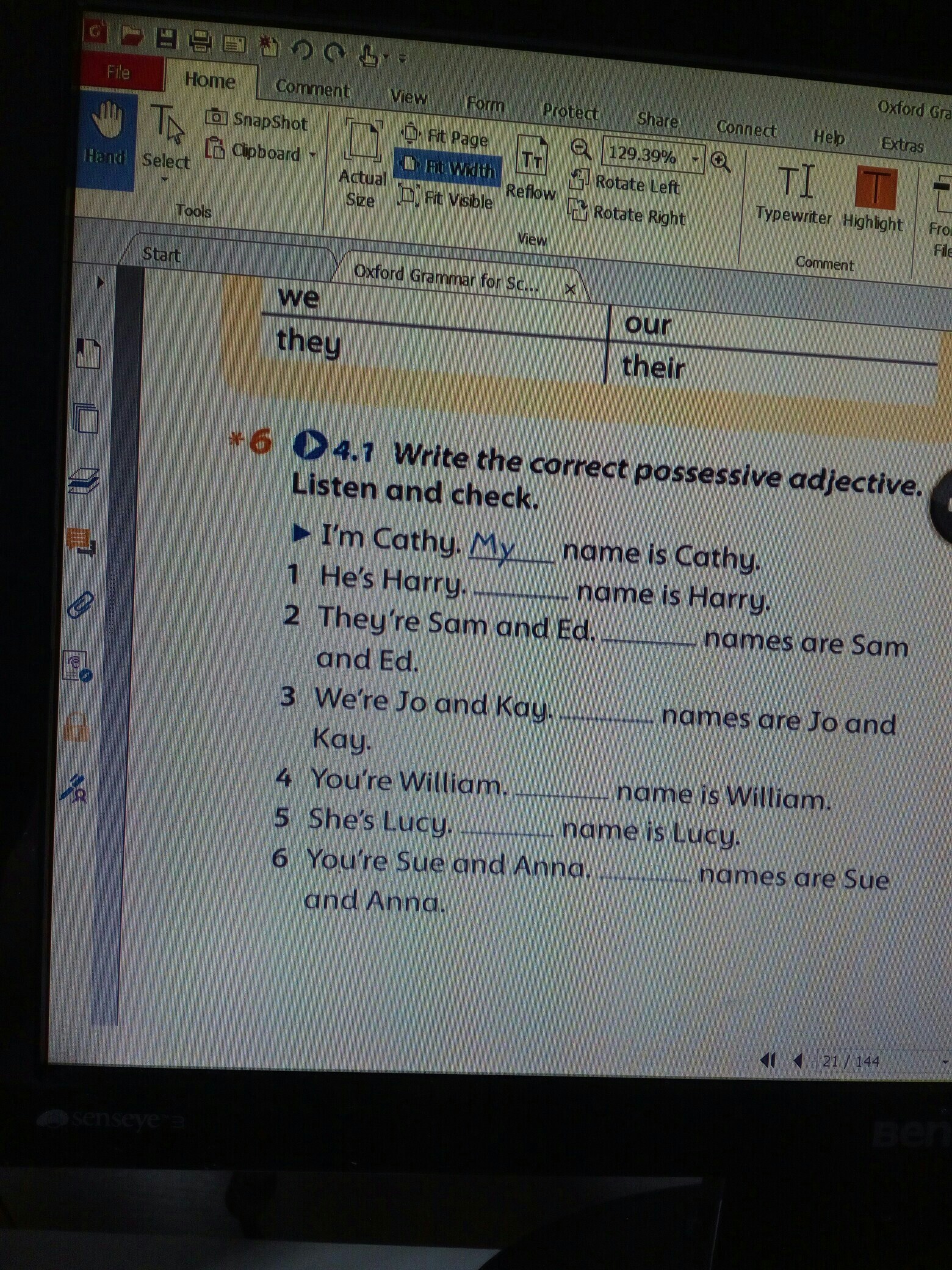The width and height of the screenshot is (952, 1270).
Task: Switch to the Home ribbon tab
Action: [210, 80]
